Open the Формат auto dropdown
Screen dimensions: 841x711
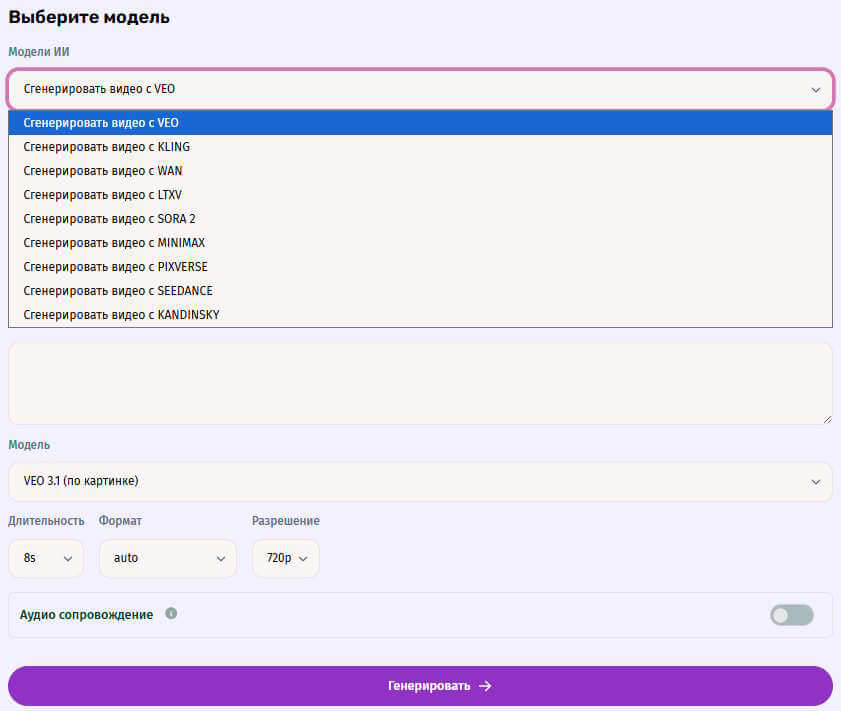(x=167, y=558)
